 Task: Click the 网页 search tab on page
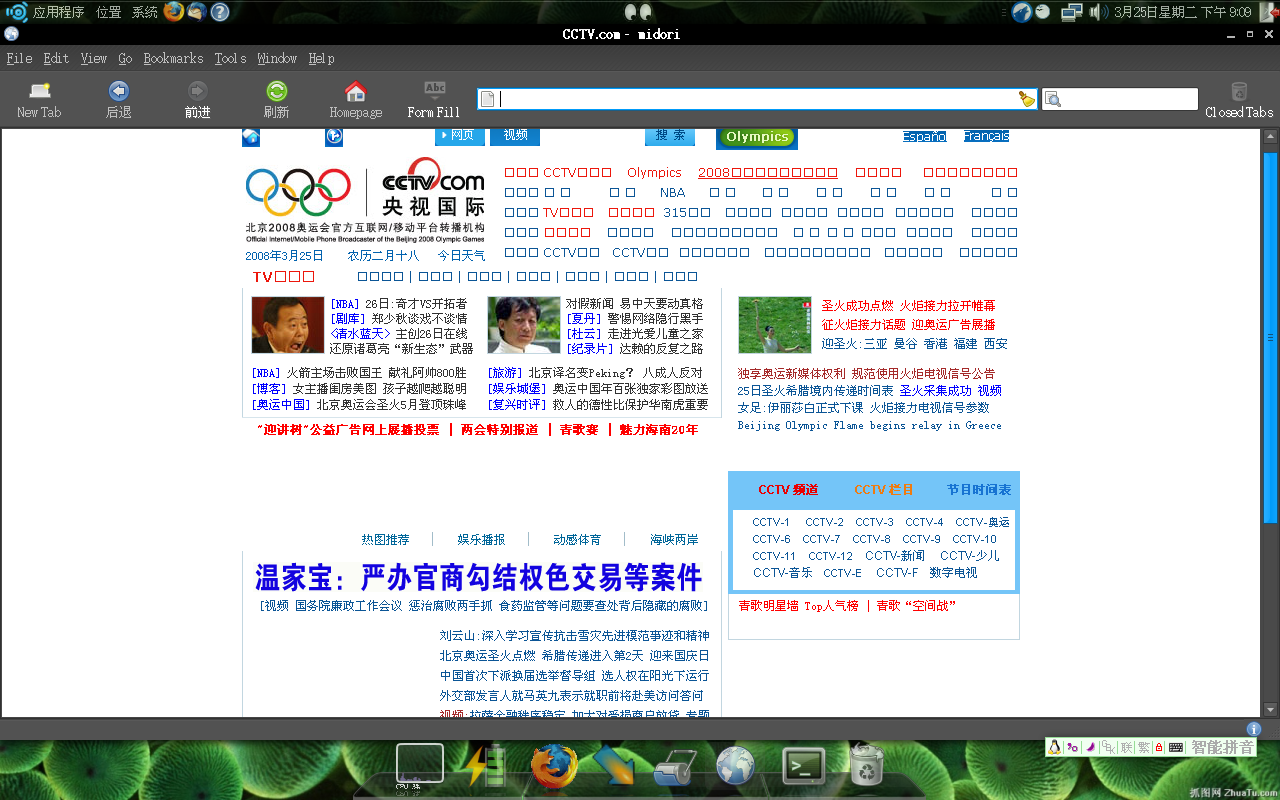(x=460, y=135)
